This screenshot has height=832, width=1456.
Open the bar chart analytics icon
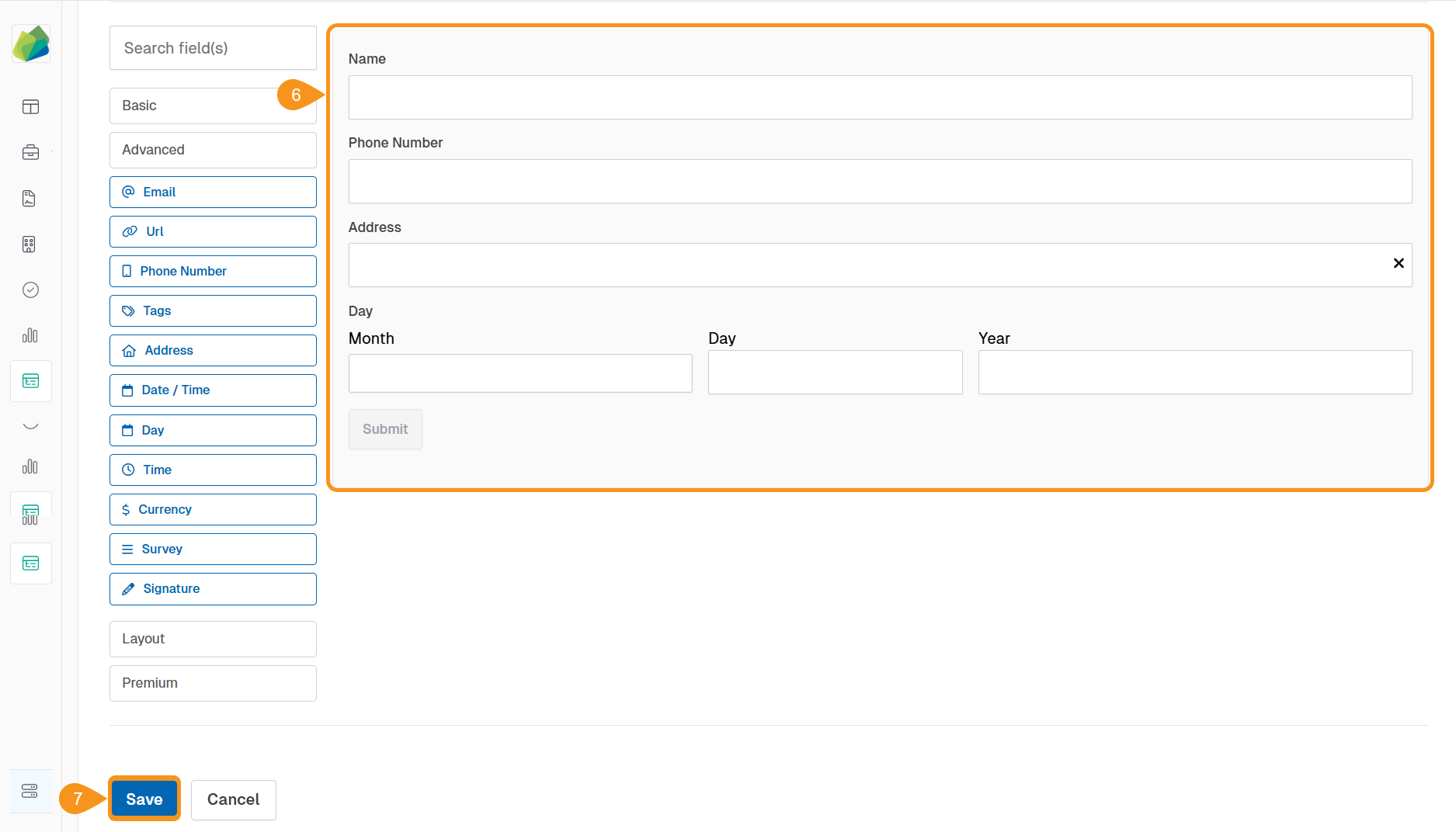pos(30,335)
